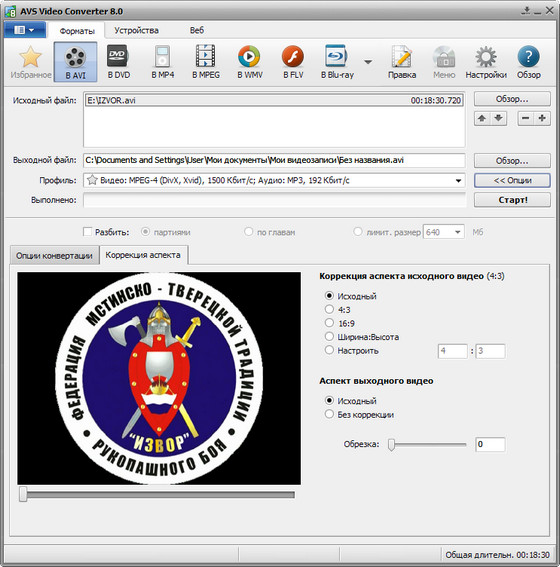
Task: Click the Обрезка crop slider handle
Action: [x=391, y=444]
